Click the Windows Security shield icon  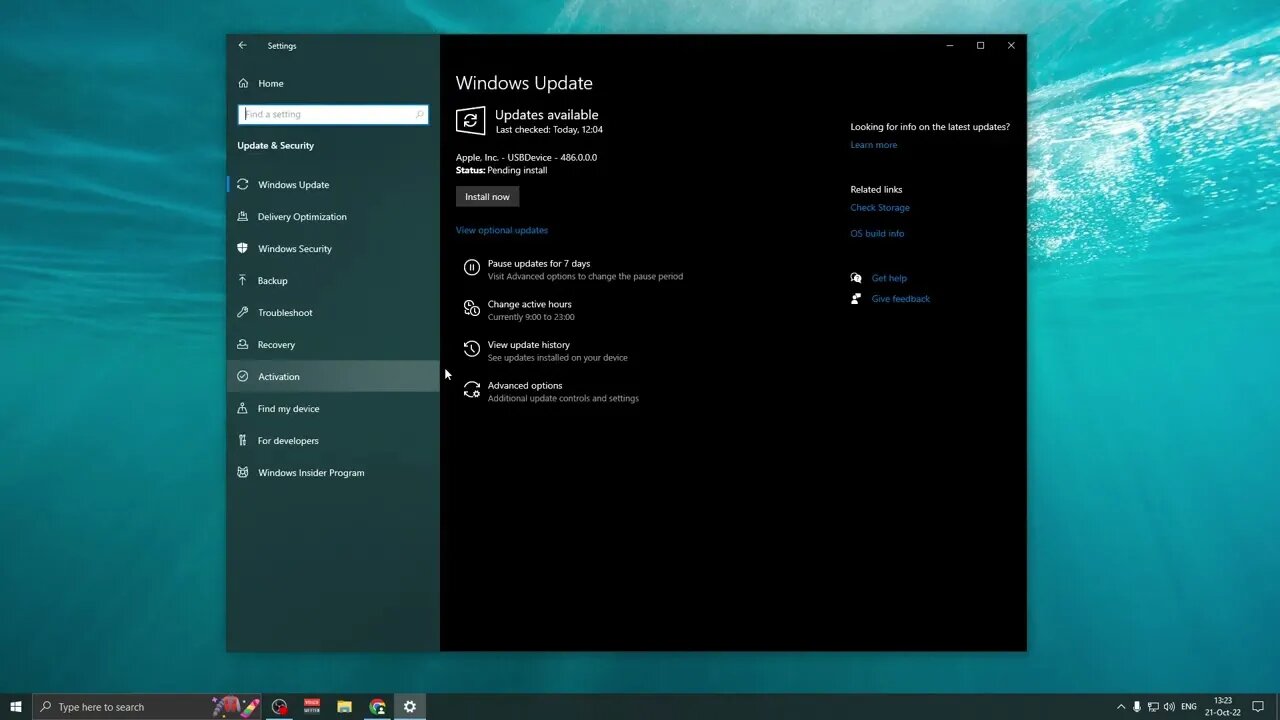pyautogui.click(x=242, y=248)
